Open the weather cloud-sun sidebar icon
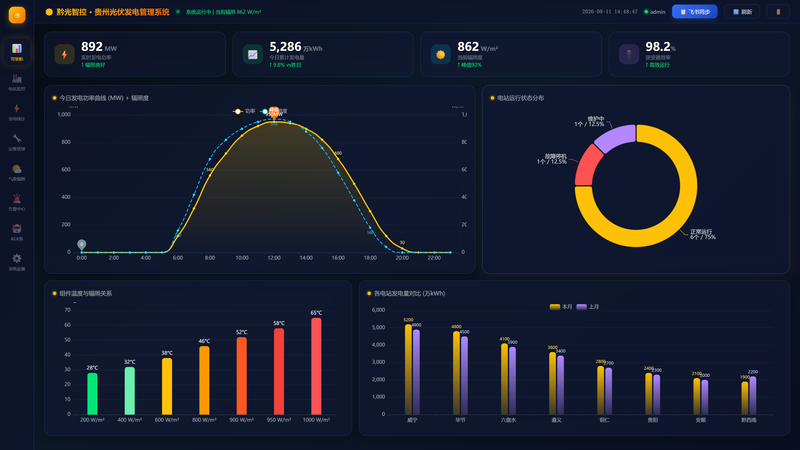The width and height of the screenshot is (800, 450). pyautogui.click(x=17, y=172)
